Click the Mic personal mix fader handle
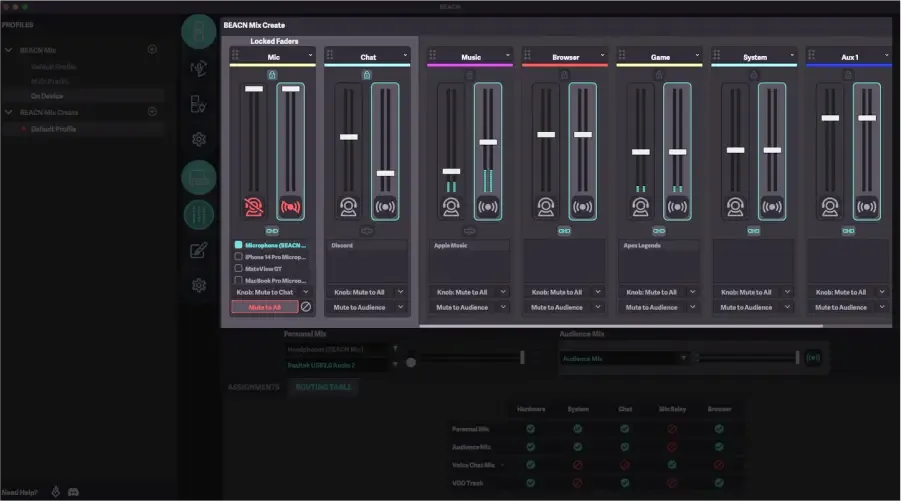The height and width of the screenshot is (501, 901). (x=254, y=88)
